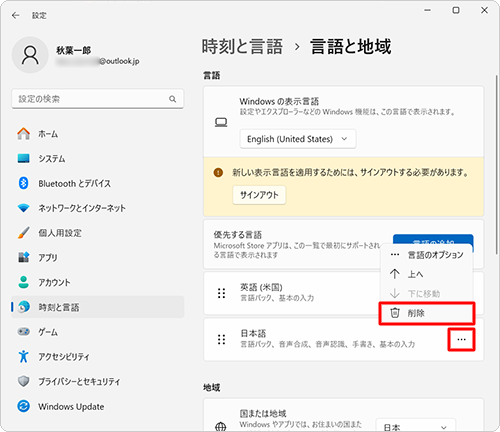Click the search magnifier icon
The height and width of the screenshot is (432, 500).
(172, 99)
